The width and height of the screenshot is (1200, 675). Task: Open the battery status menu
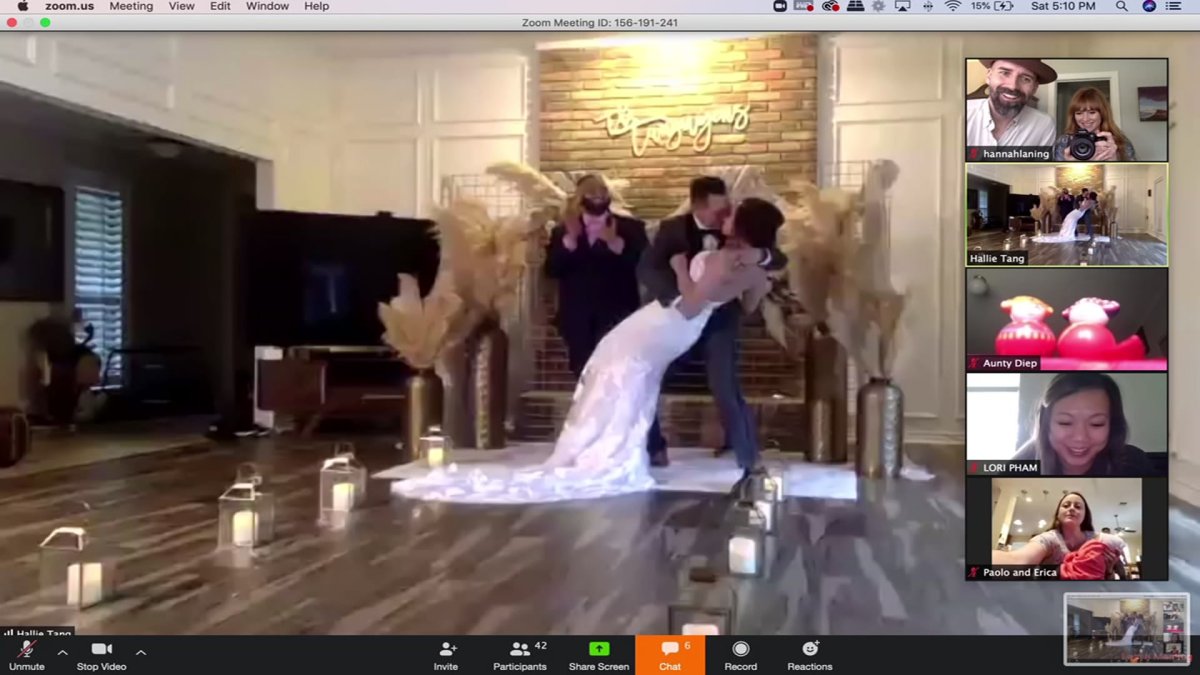[993, 6]
